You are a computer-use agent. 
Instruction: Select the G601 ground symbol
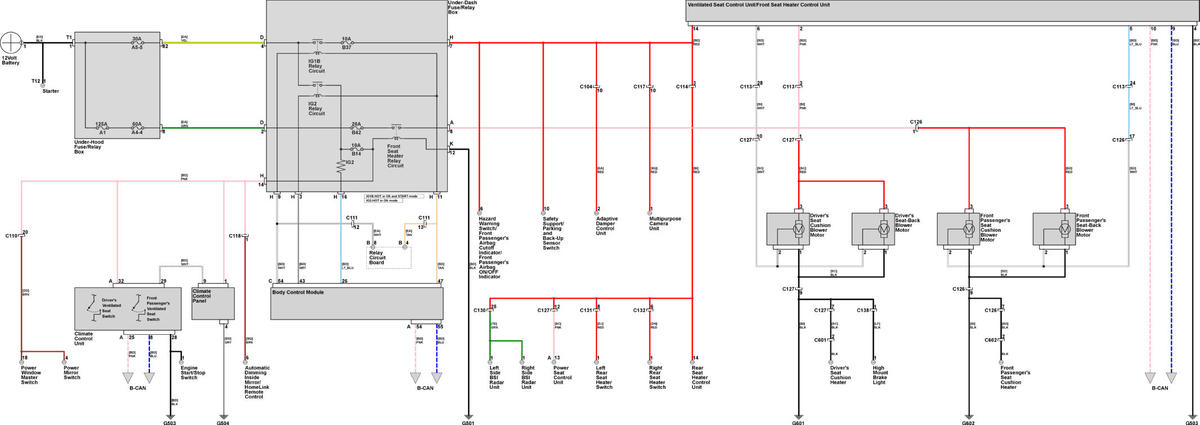coord(798,413)
